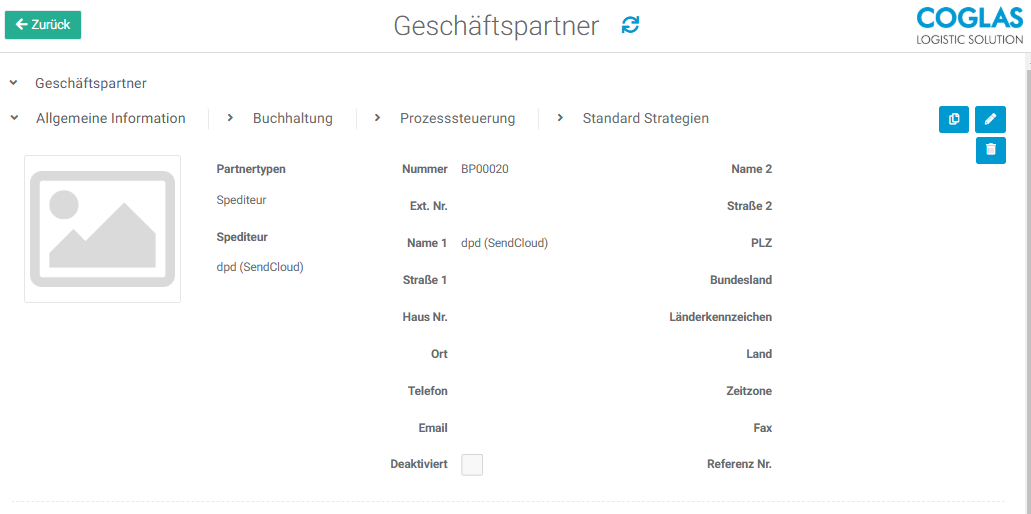Expand the Prozesssteuerung section chevron
The image size is (1031, 514).
(377, 118)
